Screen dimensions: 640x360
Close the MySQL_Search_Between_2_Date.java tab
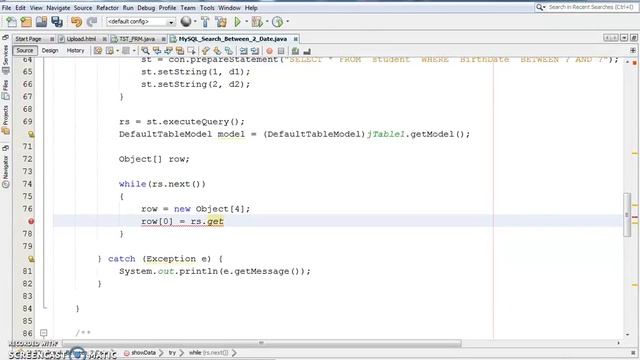(295, 39)
